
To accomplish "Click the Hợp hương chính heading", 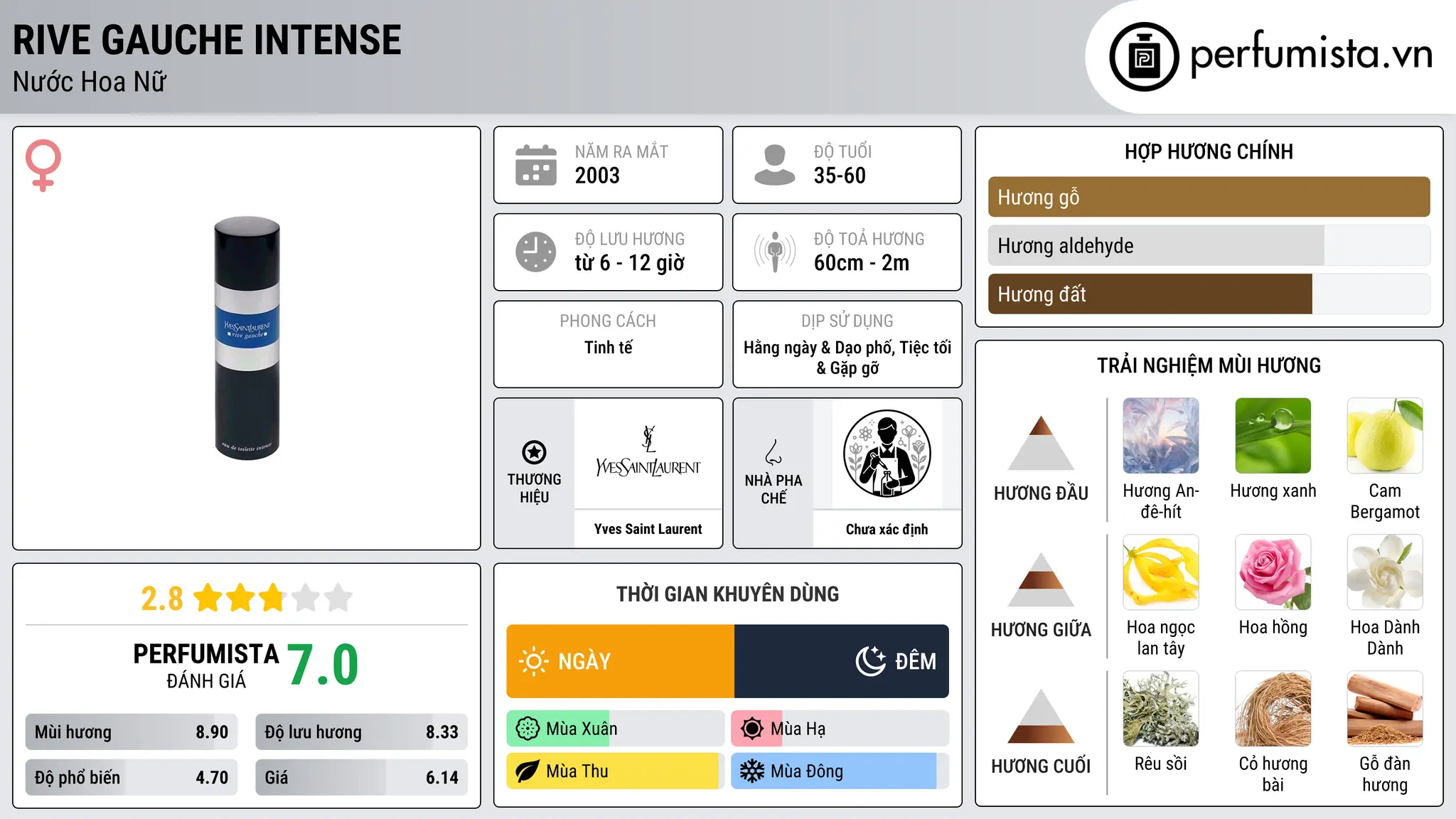I will (x=1209, y=151).
